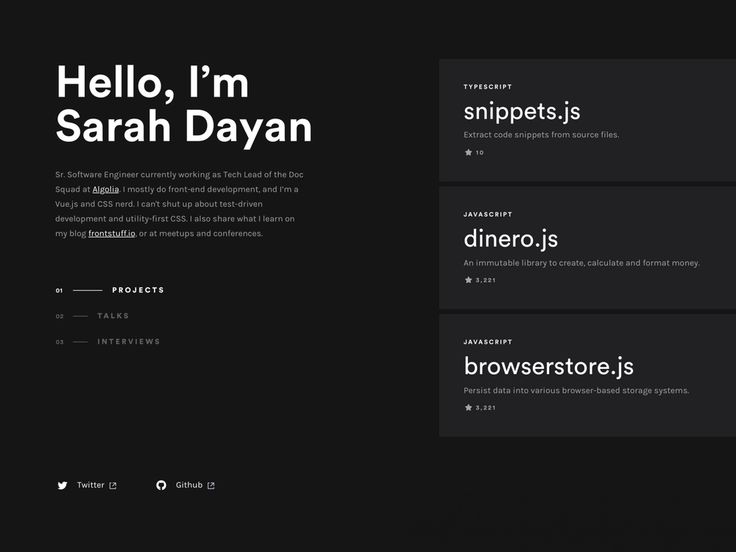Click the 'Hello, I'm Sarah Dayan' heading

pyautogui.click(x=184, y=105)
